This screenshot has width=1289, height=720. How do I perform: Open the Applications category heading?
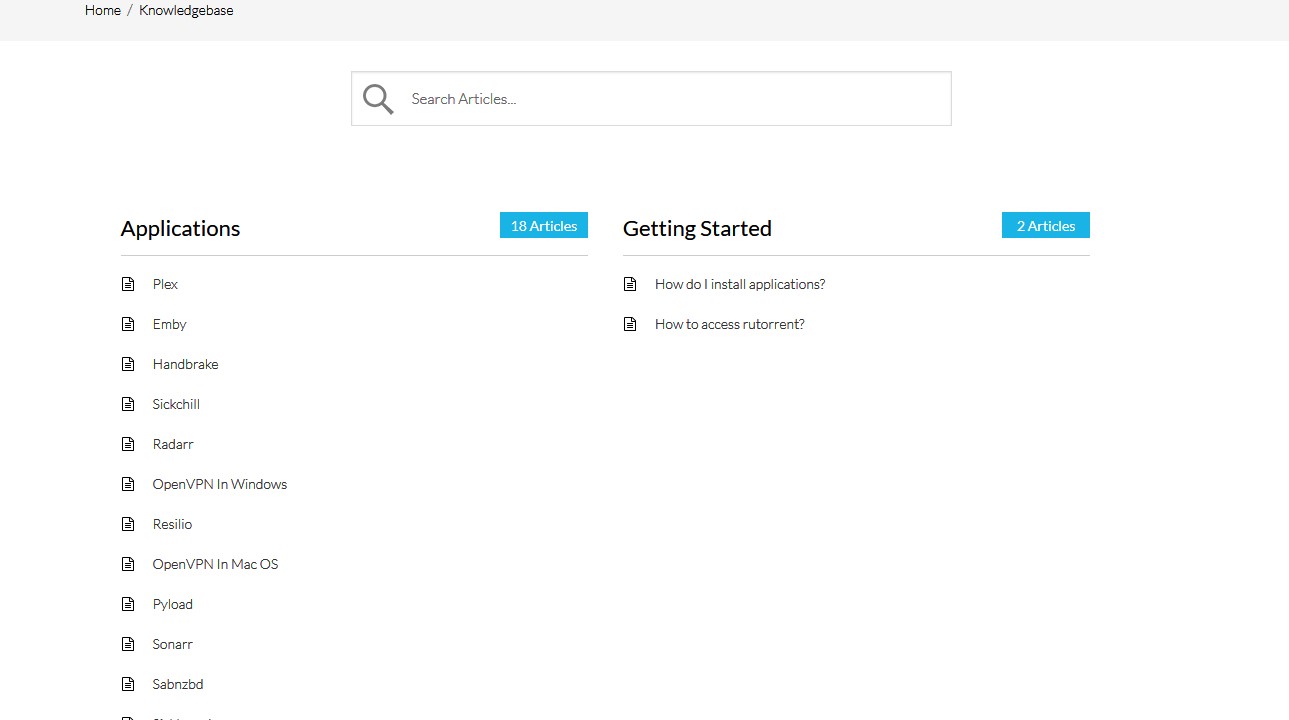(x=181, y=228)
